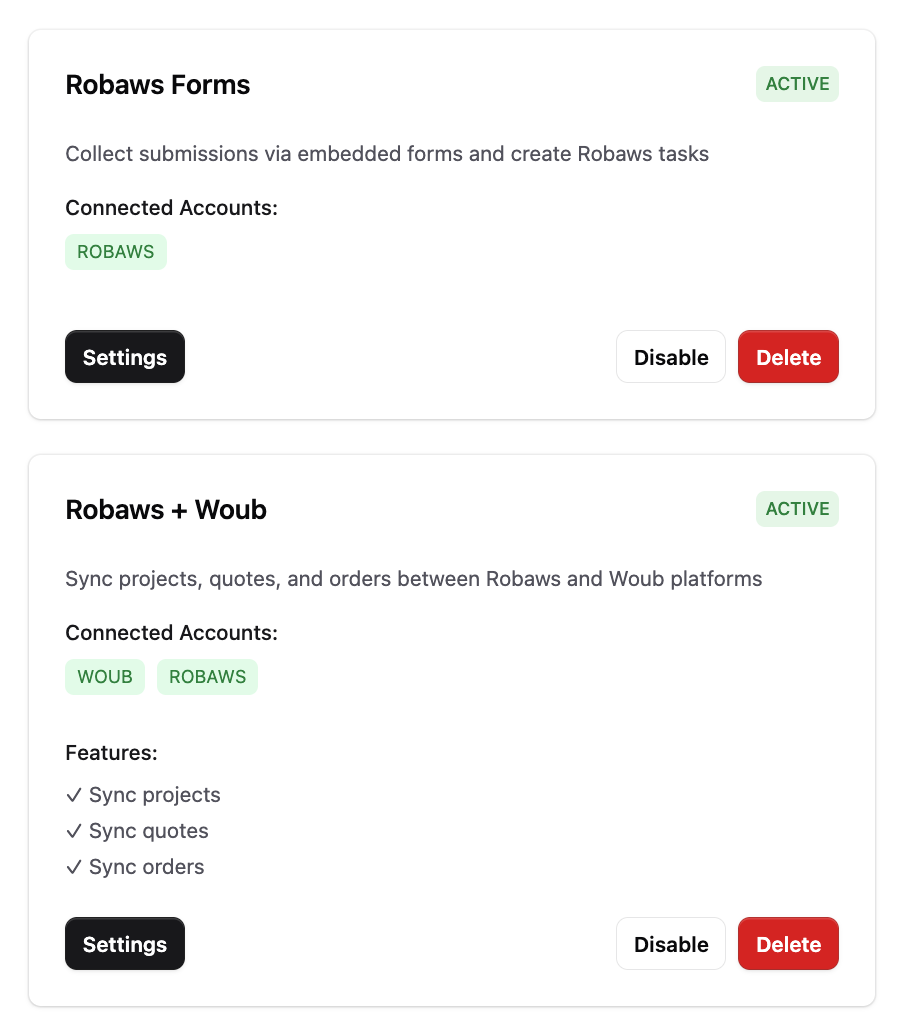Click the Sync orders checkmark
This screenshot has height=1022, width=900.
(x=73, y=867)
